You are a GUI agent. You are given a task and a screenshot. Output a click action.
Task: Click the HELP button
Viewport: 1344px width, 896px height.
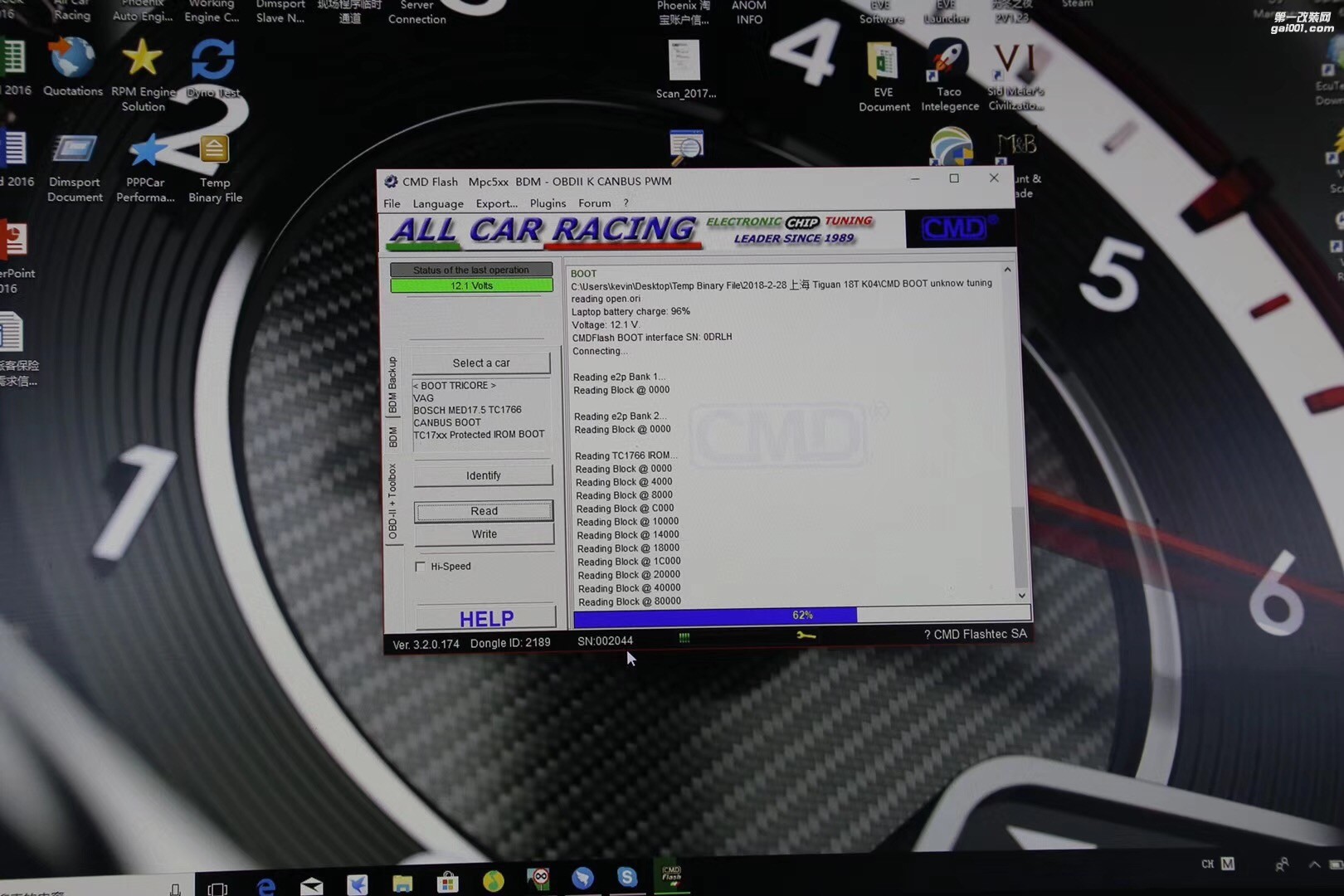pyautogui.click(x=486, y=618)
